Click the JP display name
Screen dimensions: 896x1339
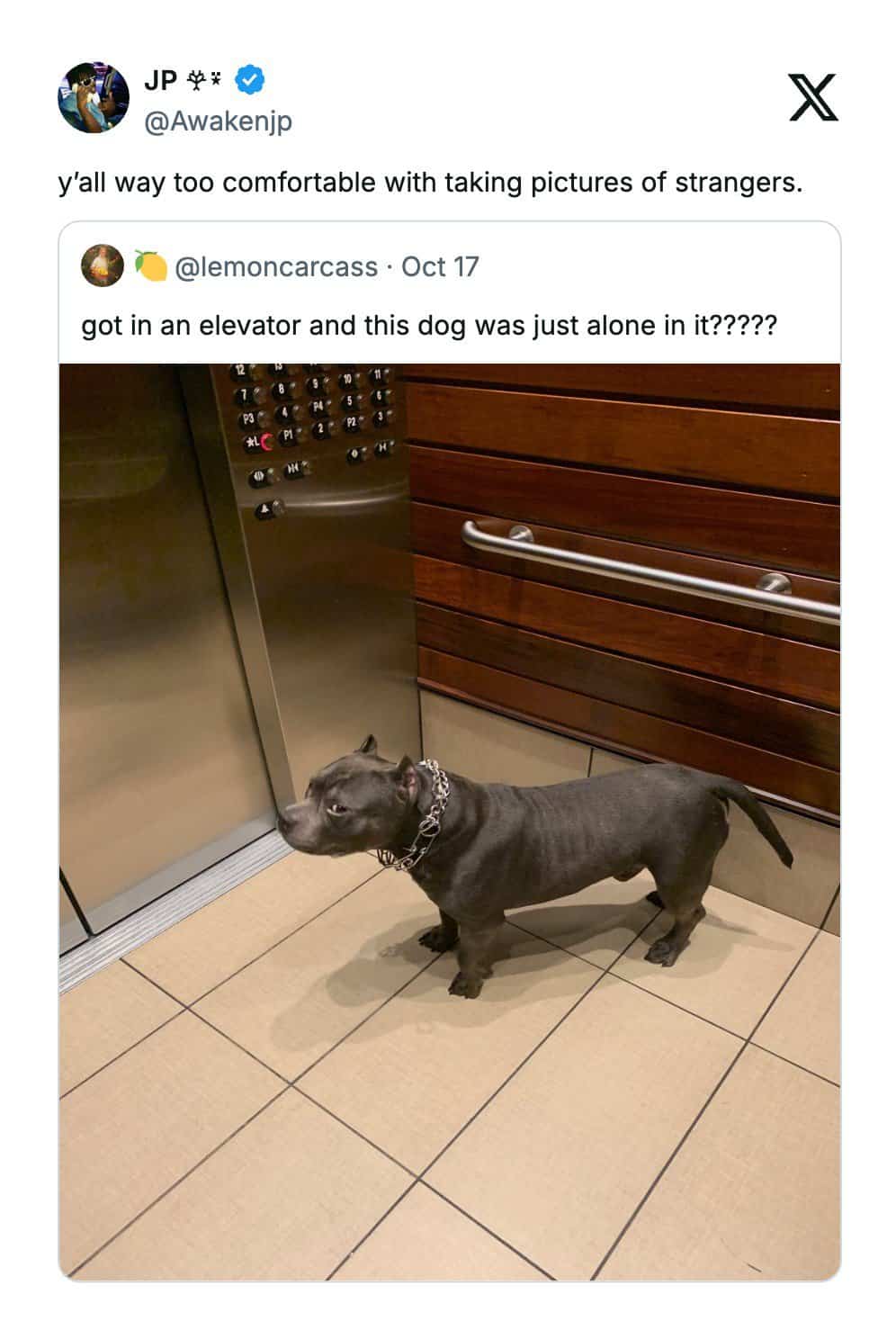(x=160, y=82)
